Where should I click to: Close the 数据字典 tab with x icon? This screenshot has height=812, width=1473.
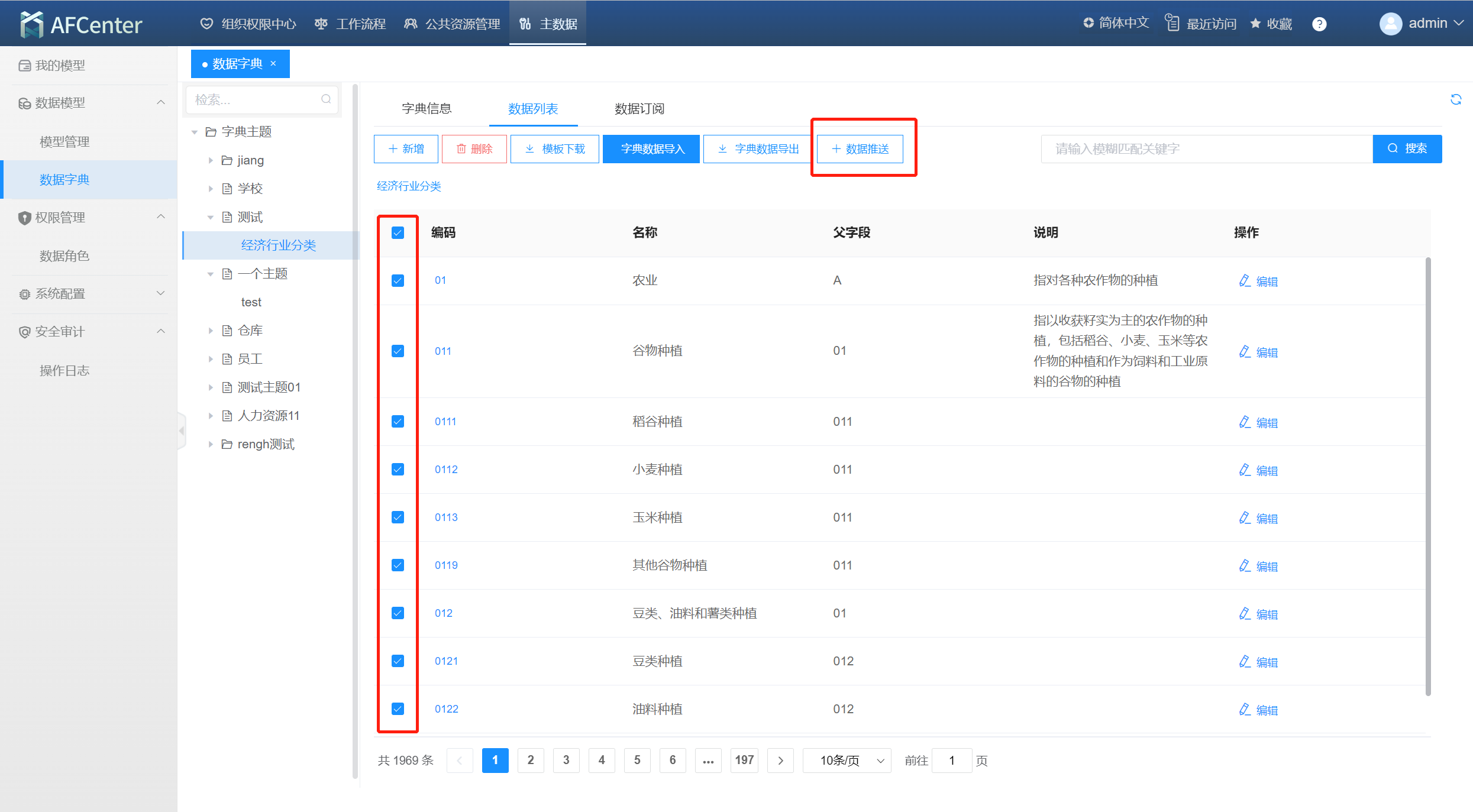(x=273, y=63)
